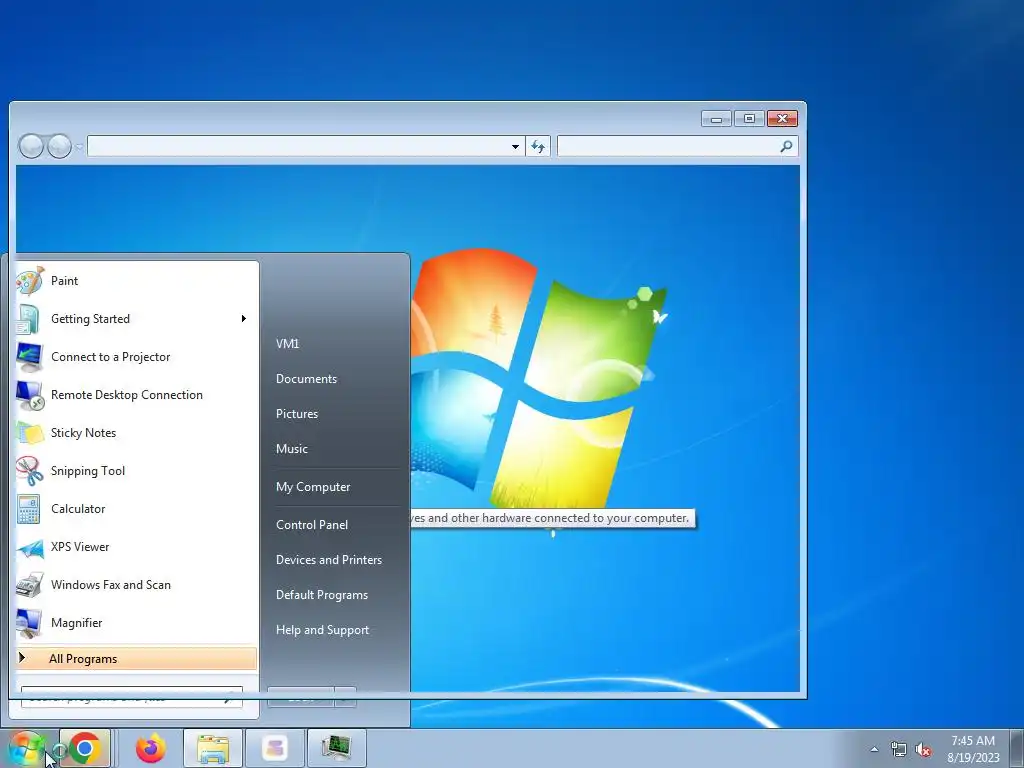Click the Sticky Notes label
The height and width of the screenshot is (768, 1024).
(83, 433)
